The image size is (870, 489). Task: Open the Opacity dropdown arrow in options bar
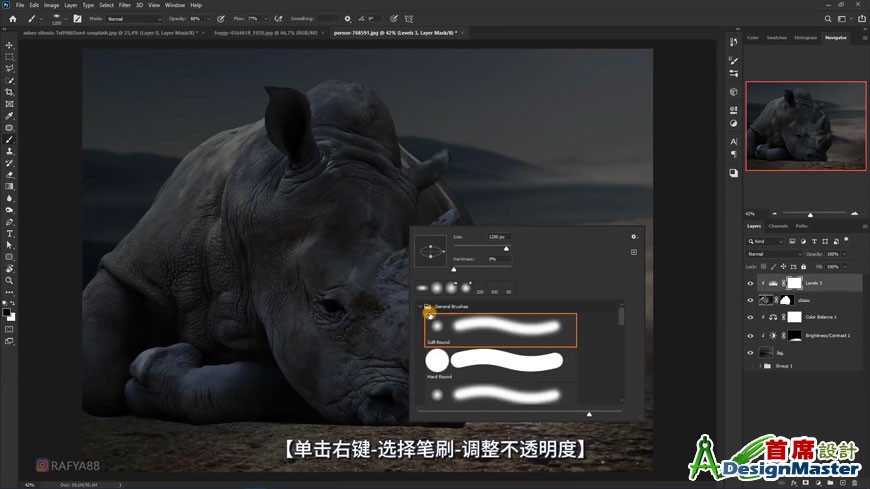click(x=208, y=19)
